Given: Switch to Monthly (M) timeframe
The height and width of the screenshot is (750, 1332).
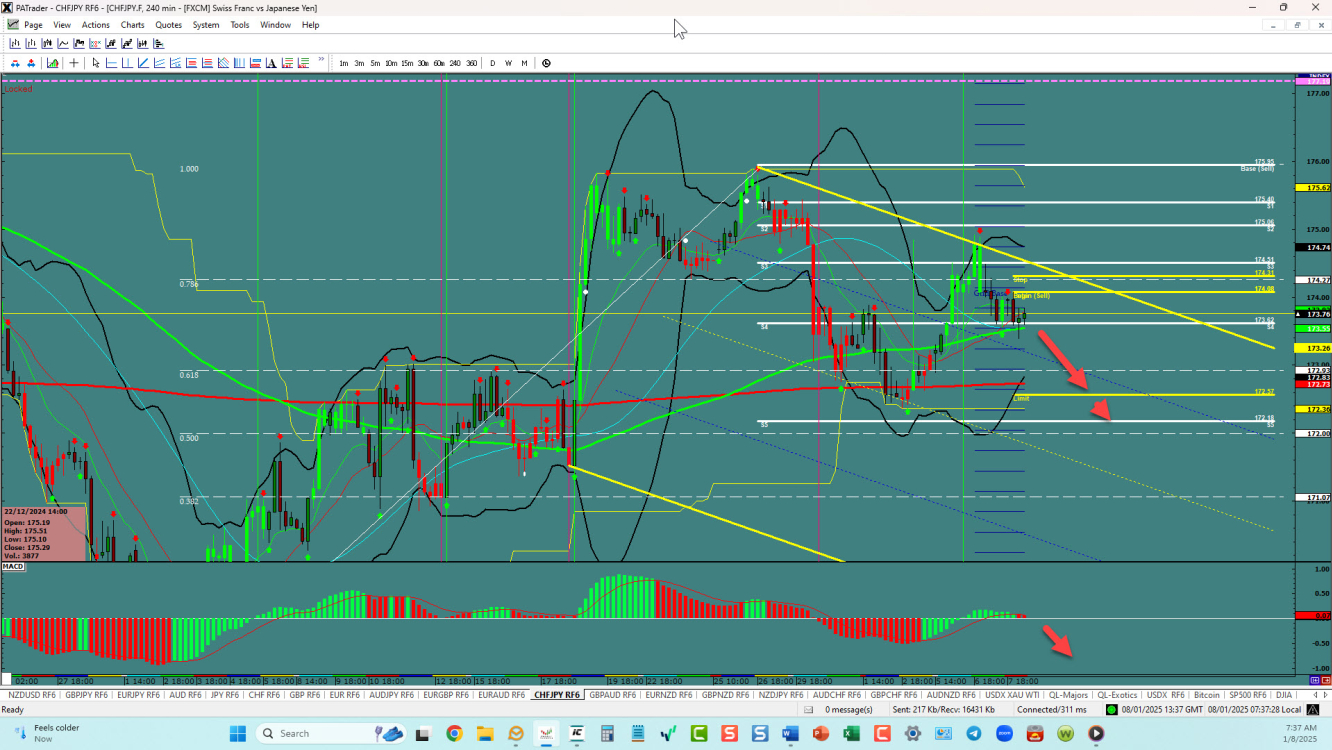Looking at the screenshot, I should (524, 63).
